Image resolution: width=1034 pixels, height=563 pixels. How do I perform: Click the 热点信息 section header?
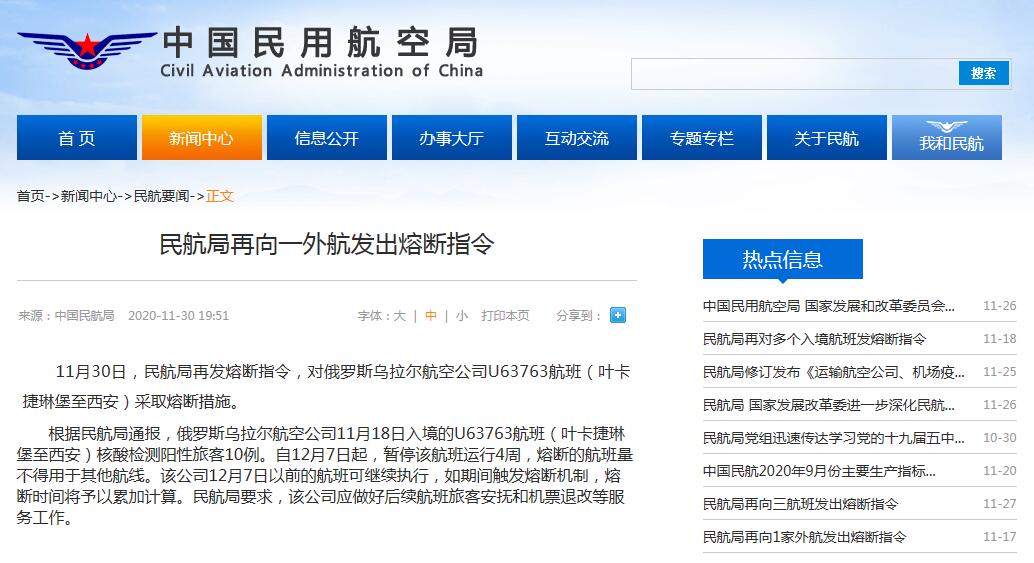(x=782, y=260)
